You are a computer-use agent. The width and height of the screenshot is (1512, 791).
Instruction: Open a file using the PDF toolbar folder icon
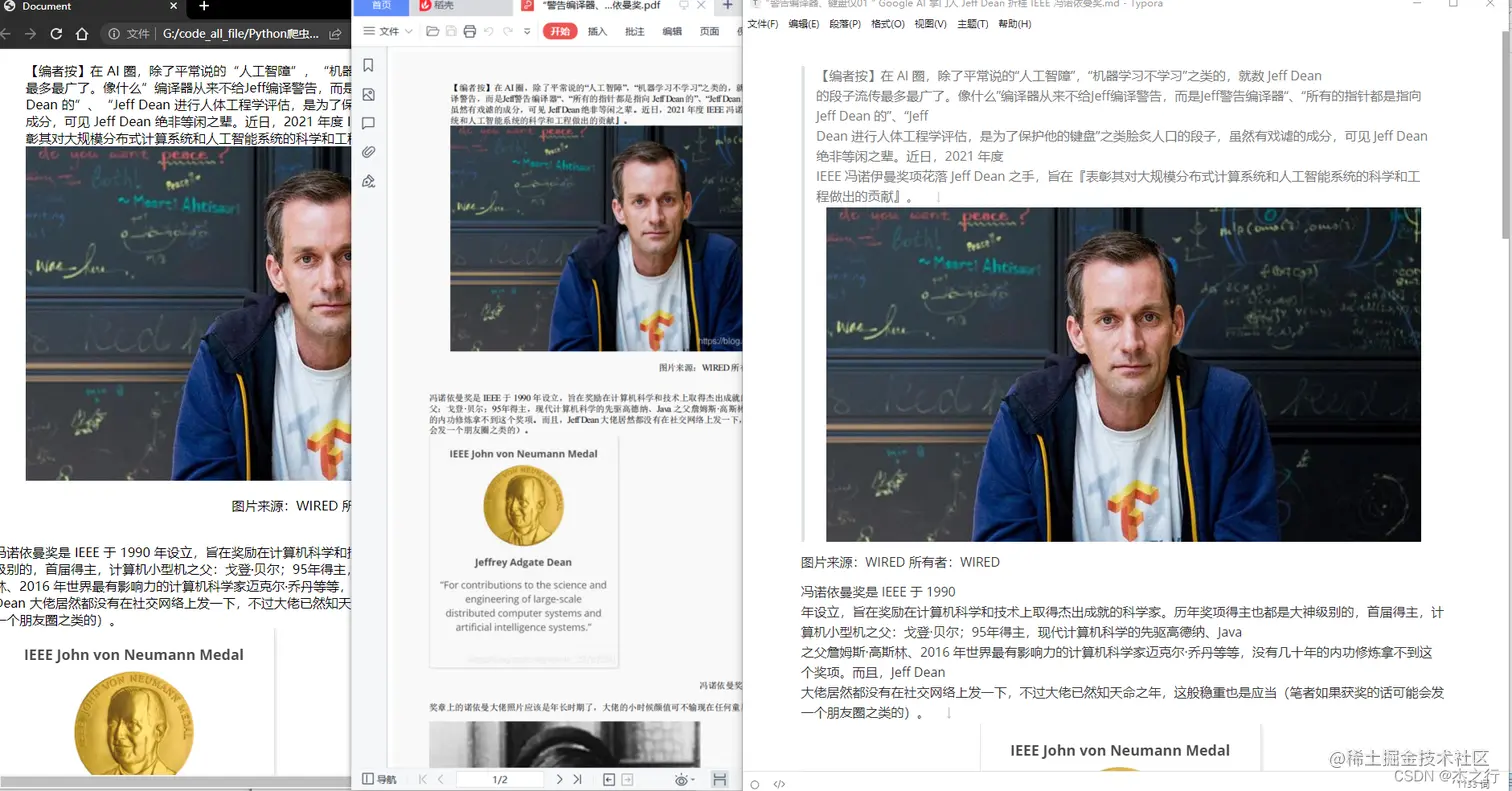(434, 31)
